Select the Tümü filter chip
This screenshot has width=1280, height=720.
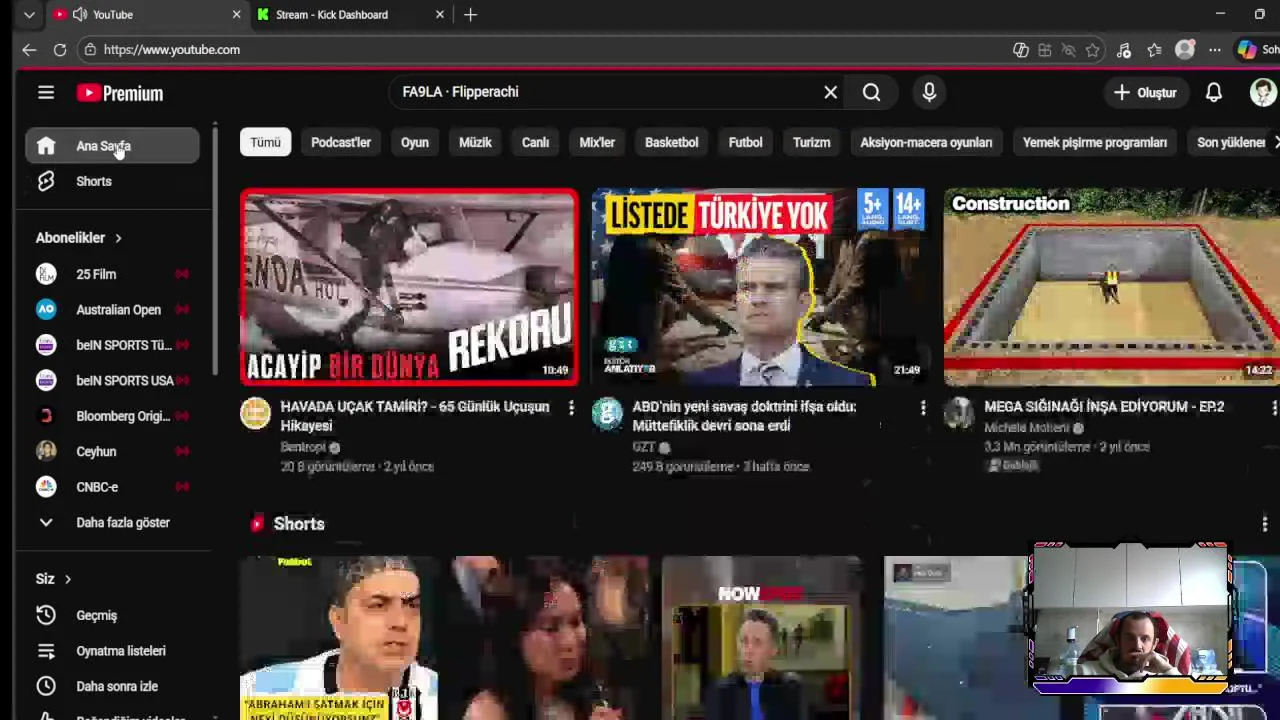point(265,143)
